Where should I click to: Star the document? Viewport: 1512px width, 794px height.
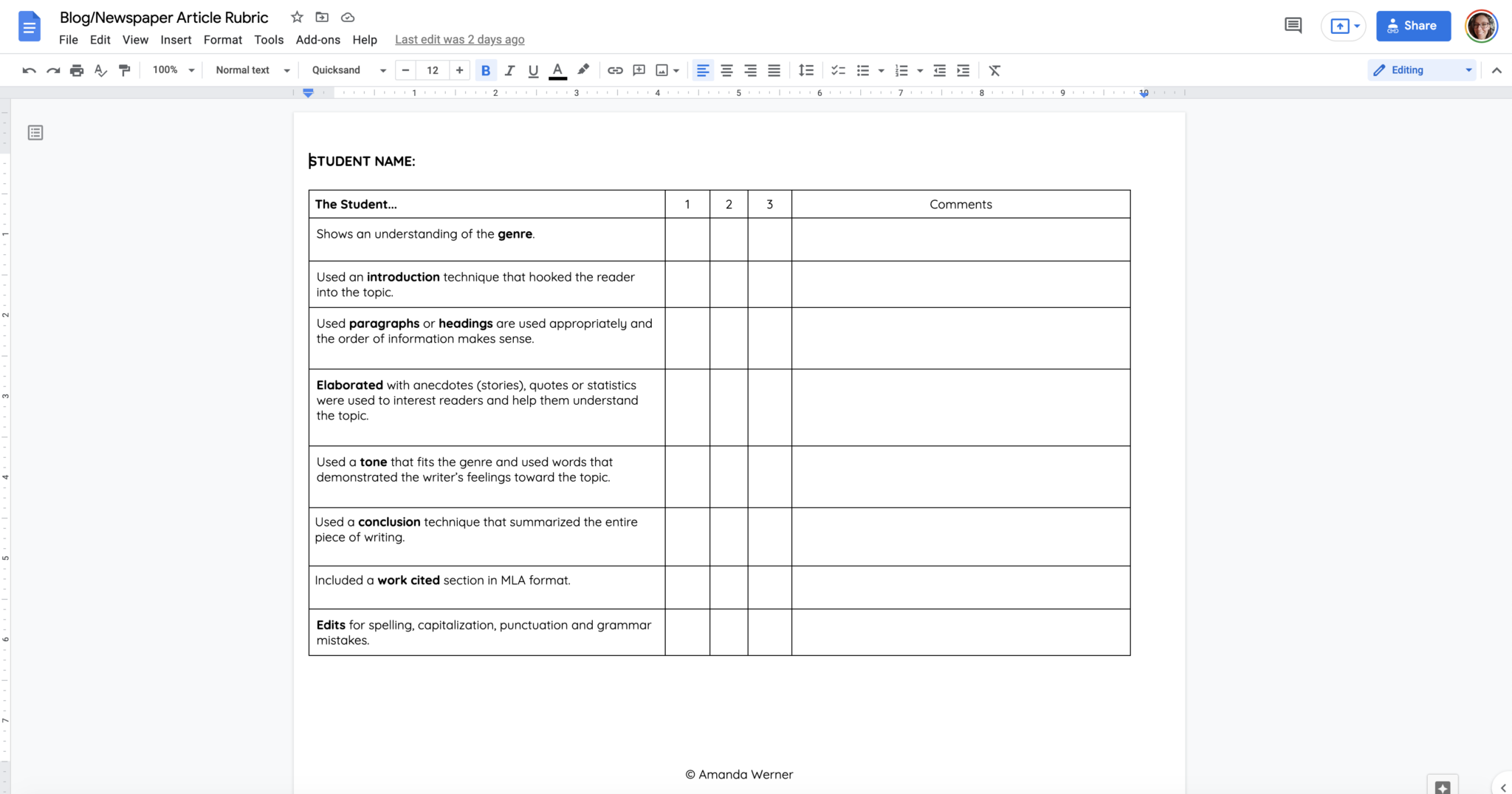295,17
